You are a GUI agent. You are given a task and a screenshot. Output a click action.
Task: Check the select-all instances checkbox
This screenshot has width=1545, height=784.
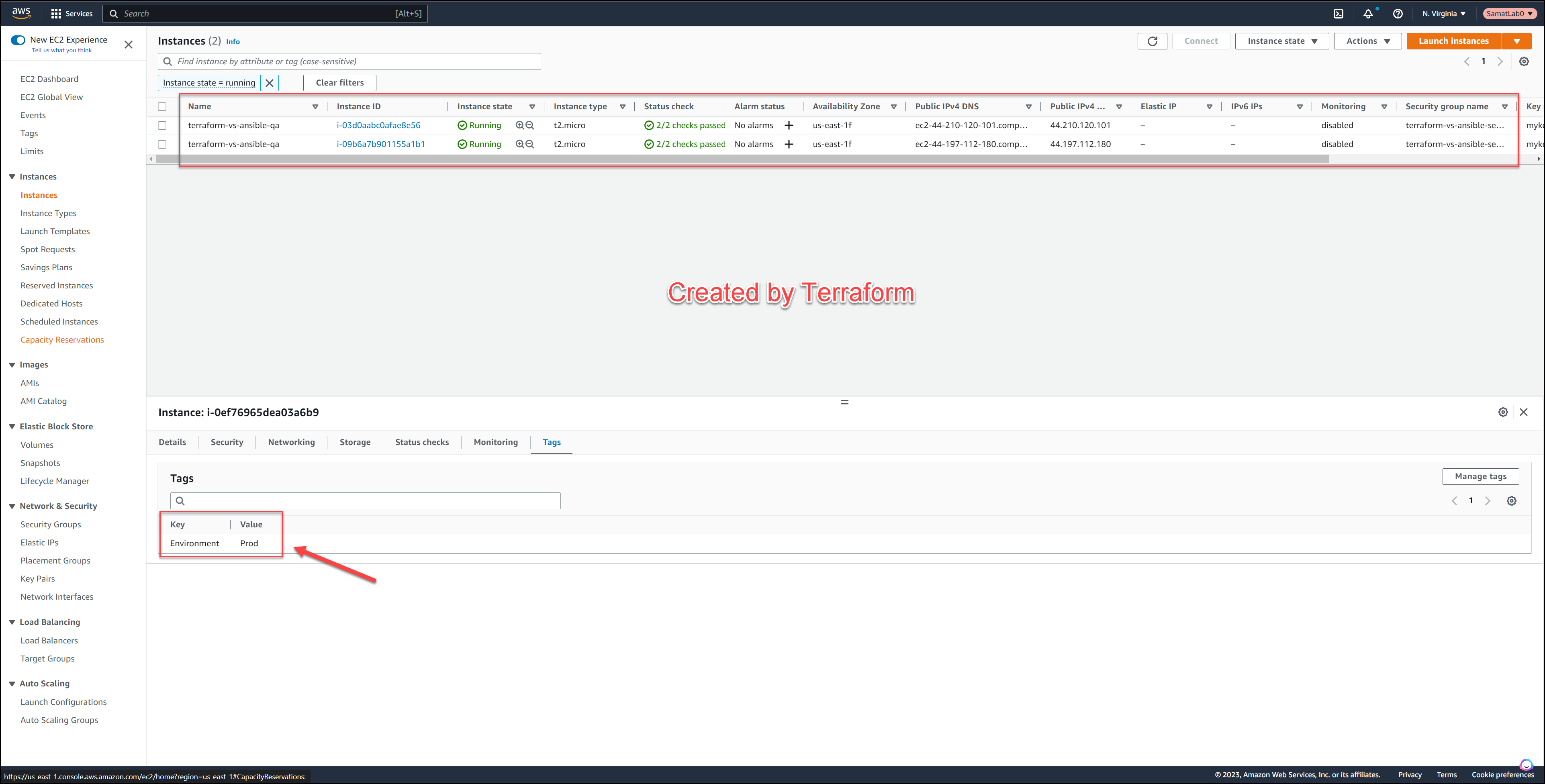(163, 106)
